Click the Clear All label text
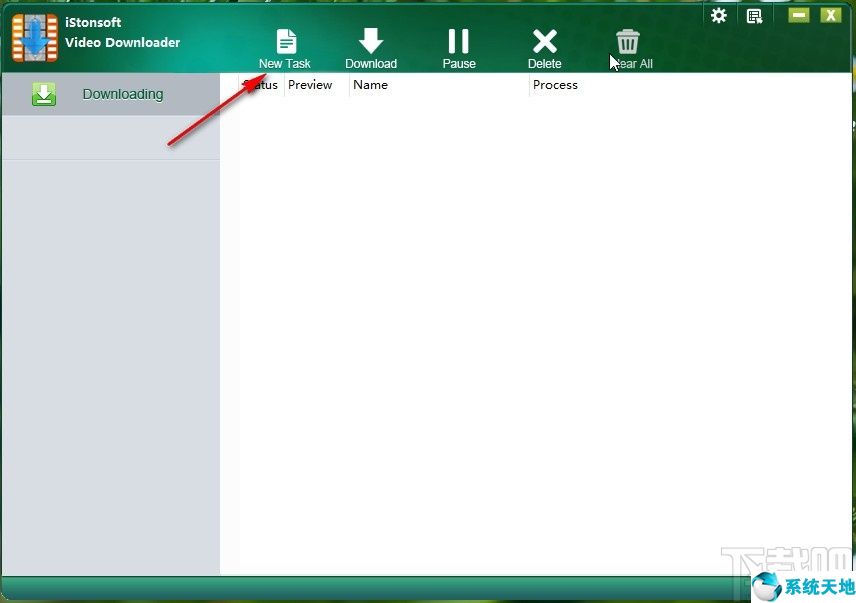Image resolution: width=856 pixels, height=603 pixels. point(632,62)
